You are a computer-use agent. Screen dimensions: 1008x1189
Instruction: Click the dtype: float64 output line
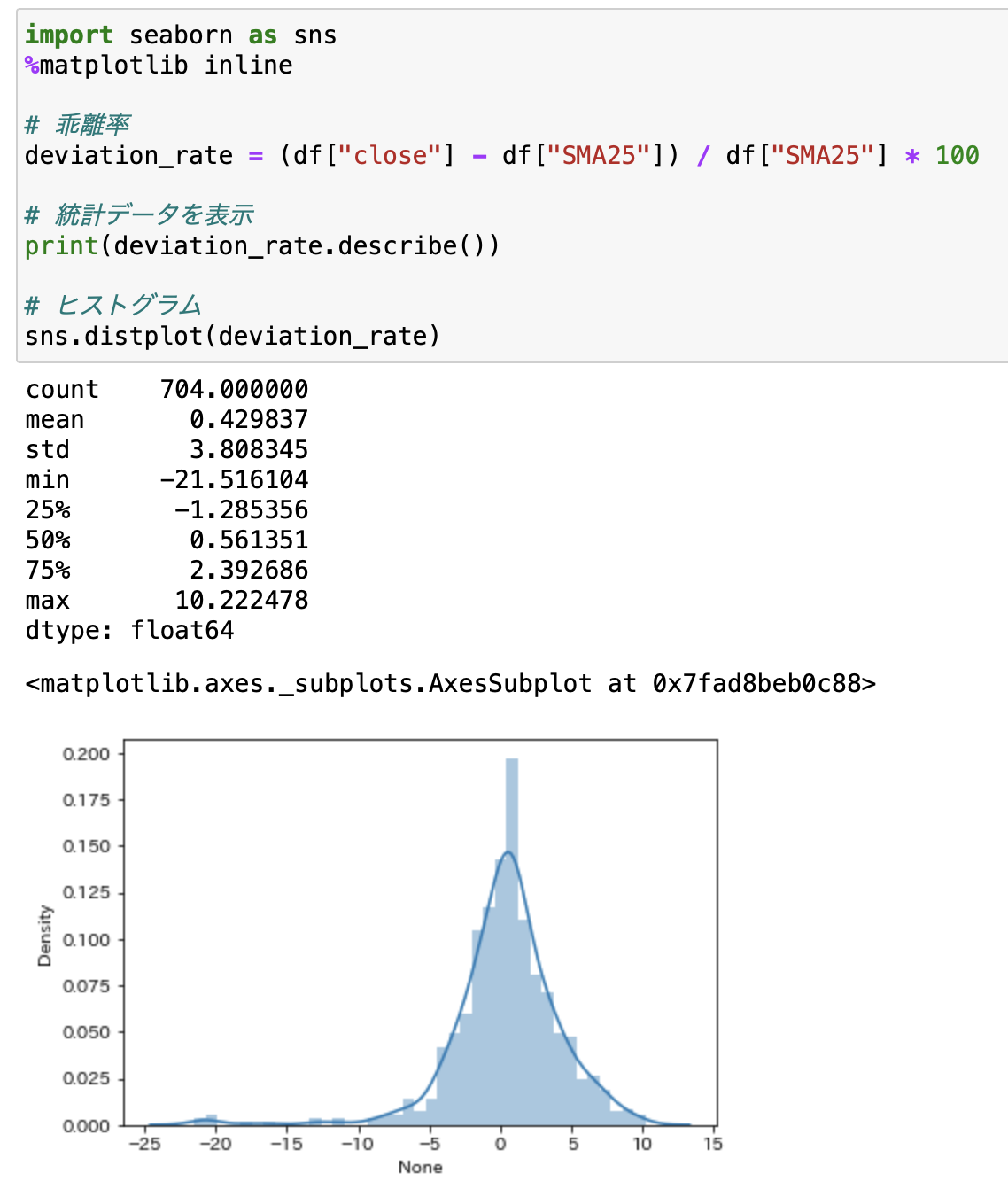[x=129, y=631]
